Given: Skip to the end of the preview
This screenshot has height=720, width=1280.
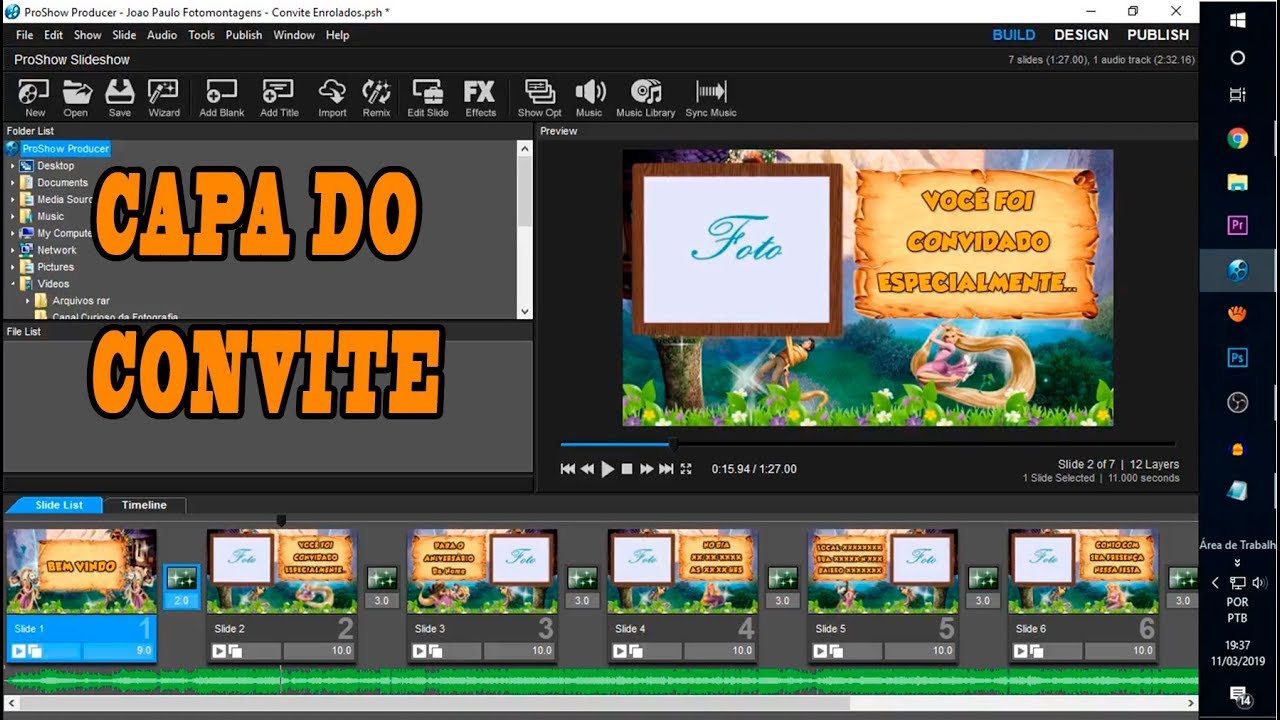Looking at the screenshot, I should pyautogui.click(x=666, y=469).
